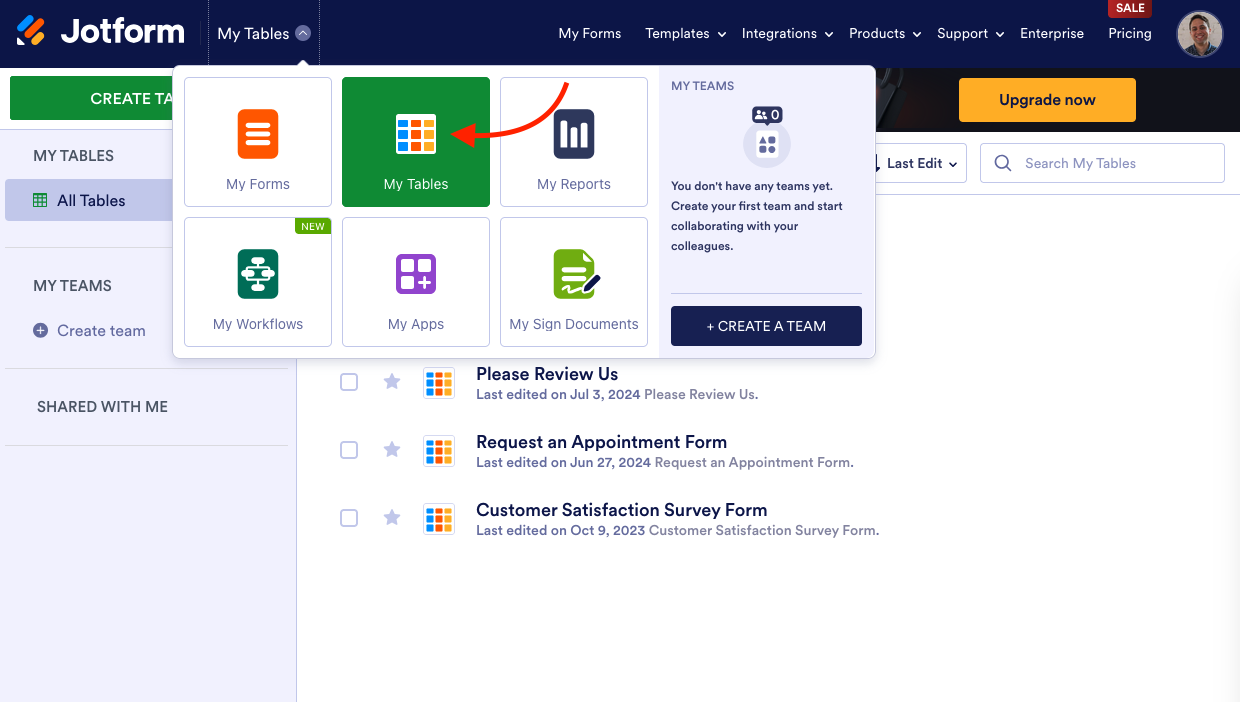
Task: Open the Please Review Us table
Action: pyautogui.click(x=547, y=374)
